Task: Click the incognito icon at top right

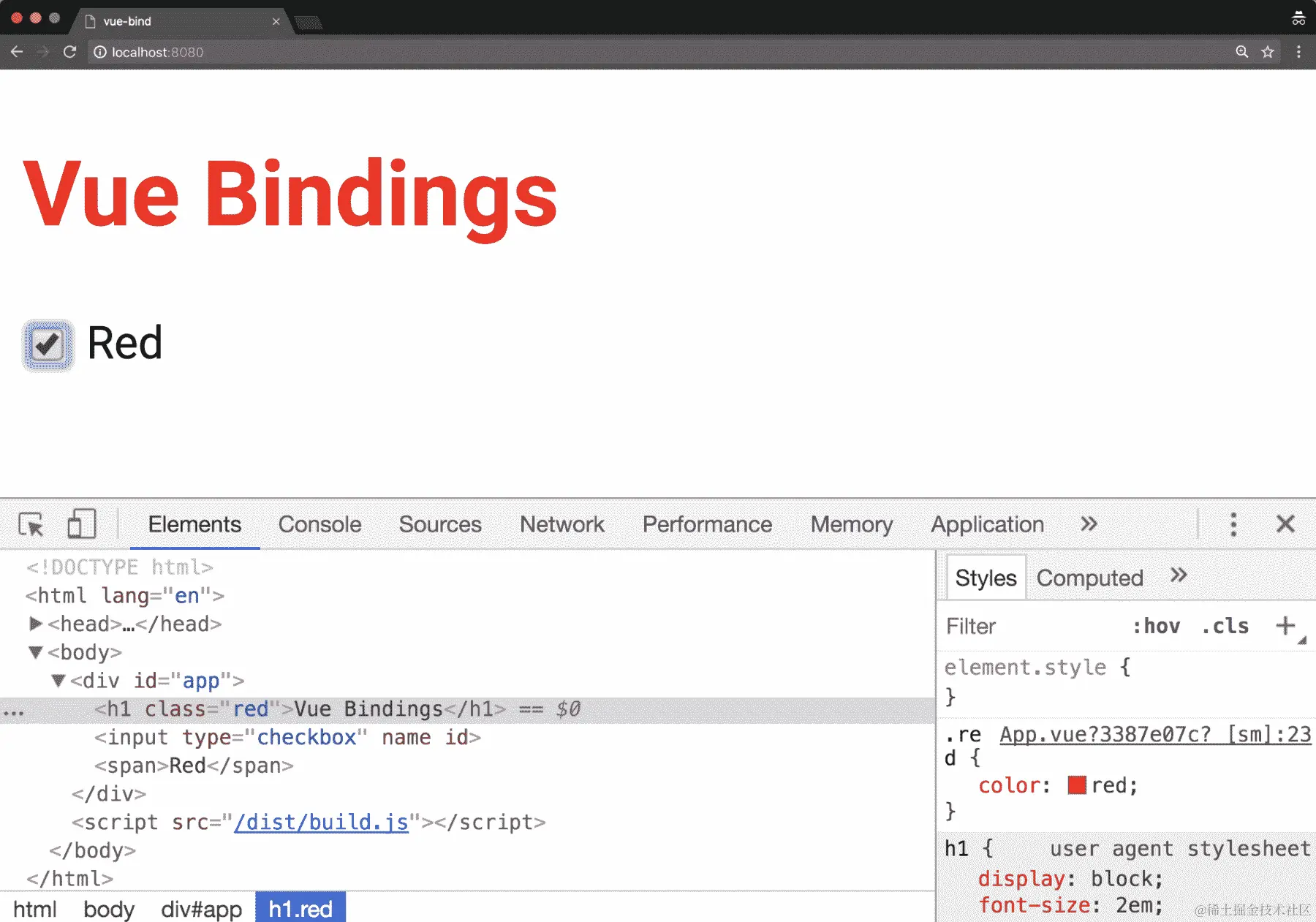Action: point(1298,18)
